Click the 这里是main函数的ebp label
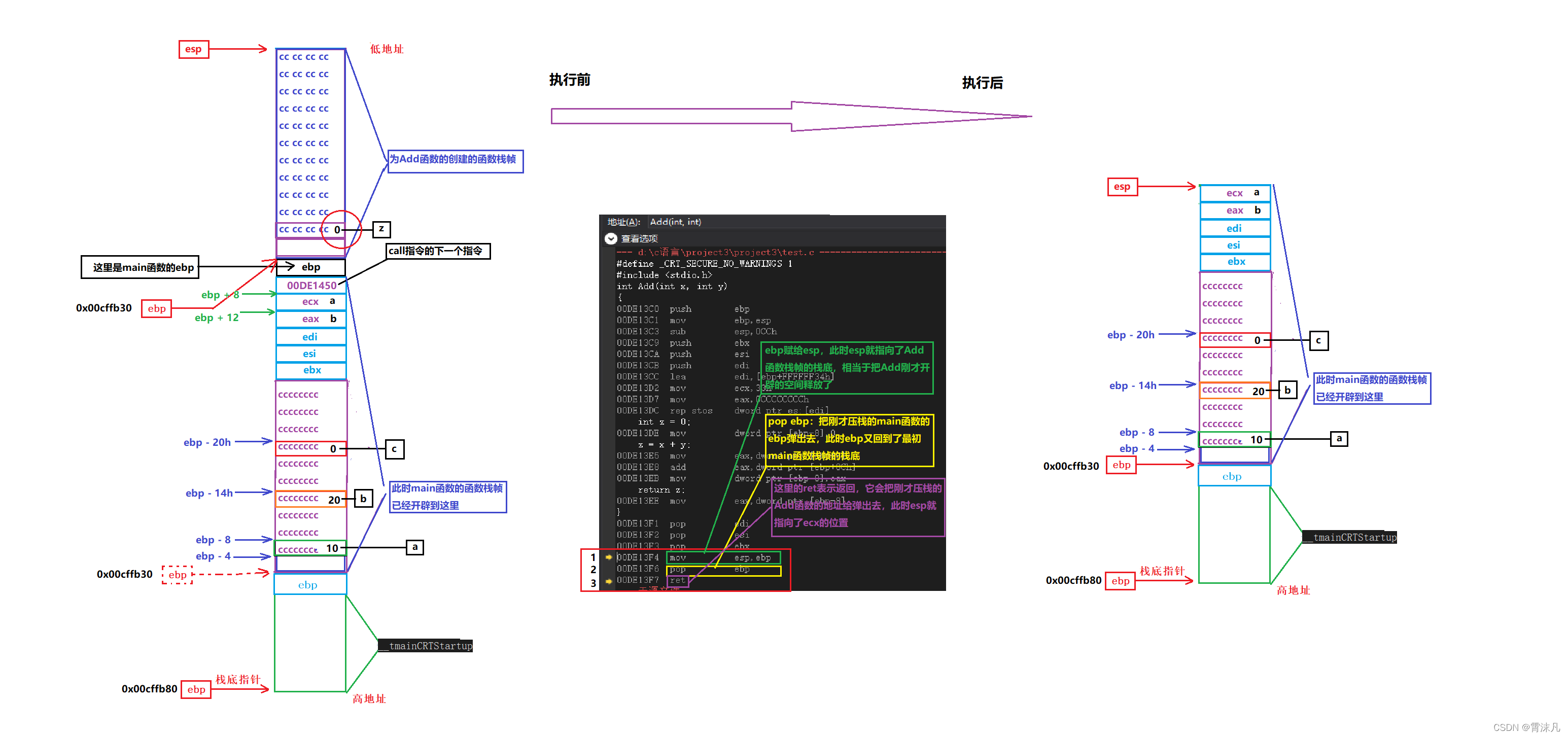Viewport: 1568px width, 737px height. (140, 267)
